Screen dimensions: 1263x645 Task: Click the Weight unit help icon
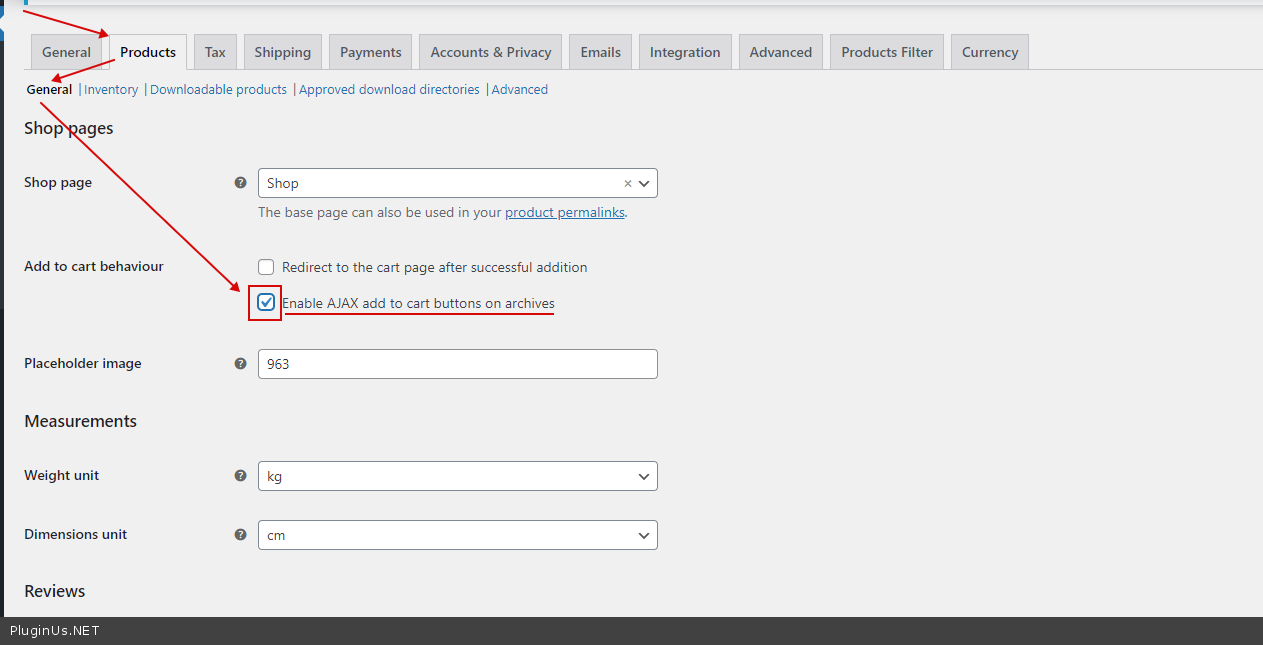[x=240, y=476]
